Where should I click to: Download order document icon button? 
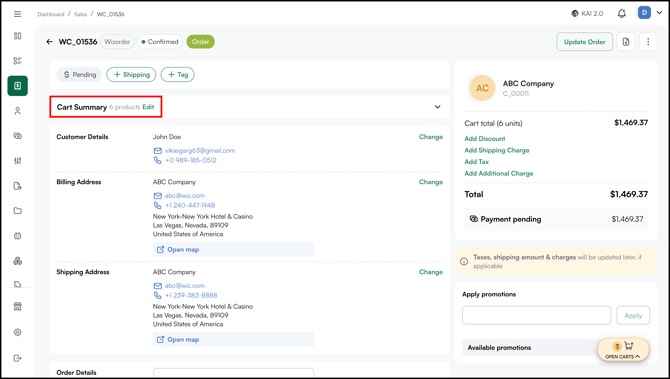click(x=626, y=42)
